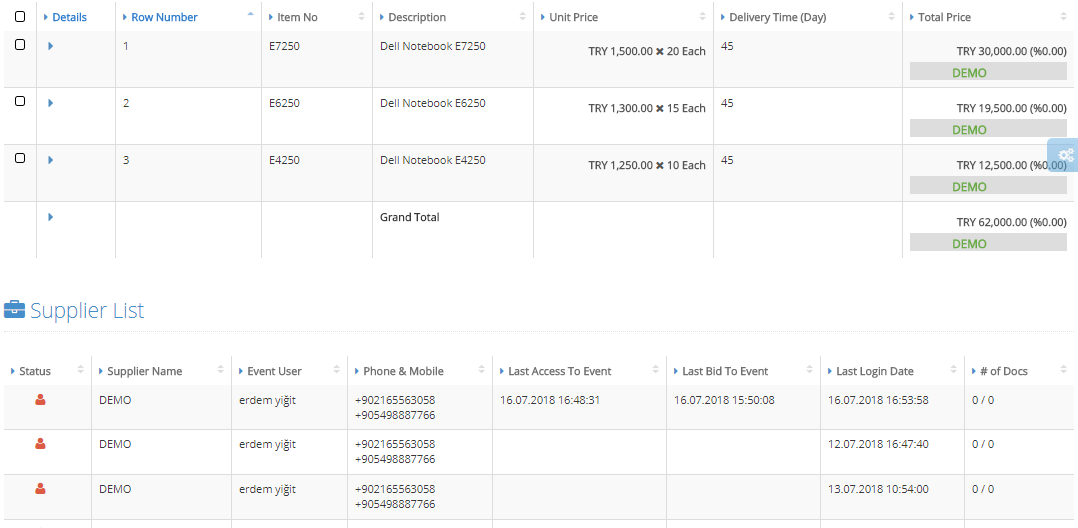Toggle the select-all checkbox in header

click(20, 16)
